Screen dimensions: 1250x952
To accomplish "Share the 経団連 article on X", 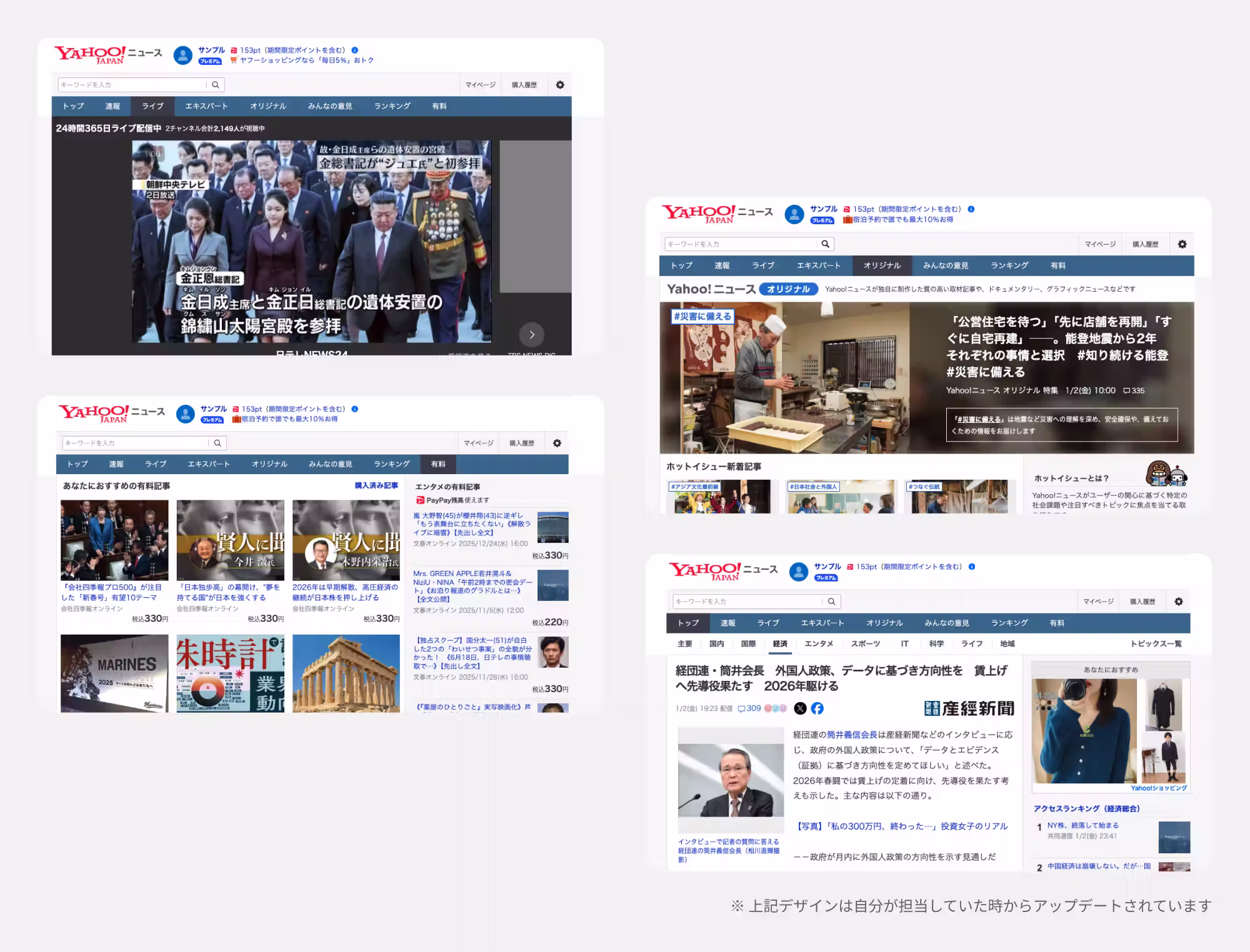I will (x=800, y=708).
